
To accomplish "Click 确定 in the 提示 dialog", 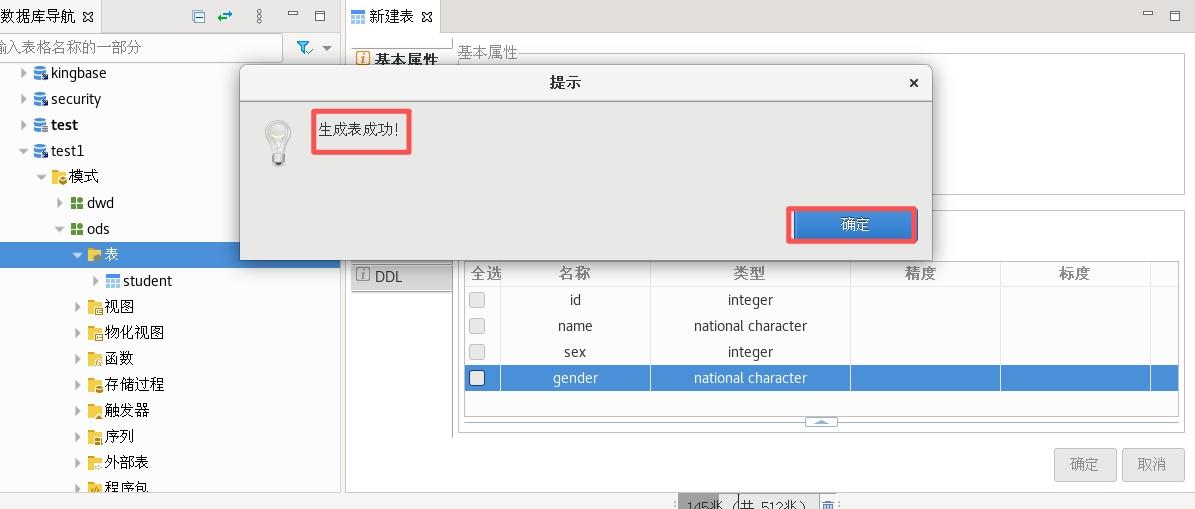I will point(854,225).
